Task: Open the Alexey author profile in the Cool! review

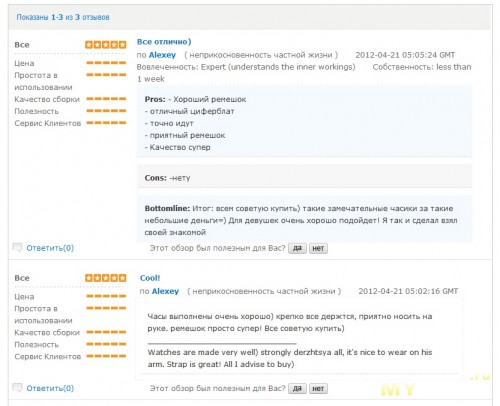Action: [165, 291]
